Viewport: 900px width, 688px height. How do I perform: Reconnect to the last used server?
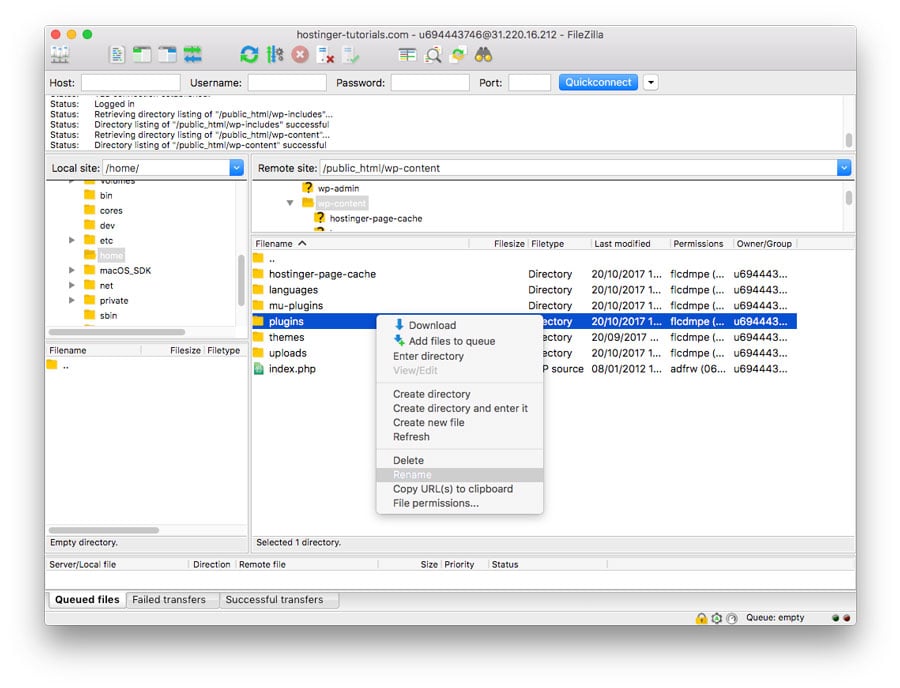350,55
